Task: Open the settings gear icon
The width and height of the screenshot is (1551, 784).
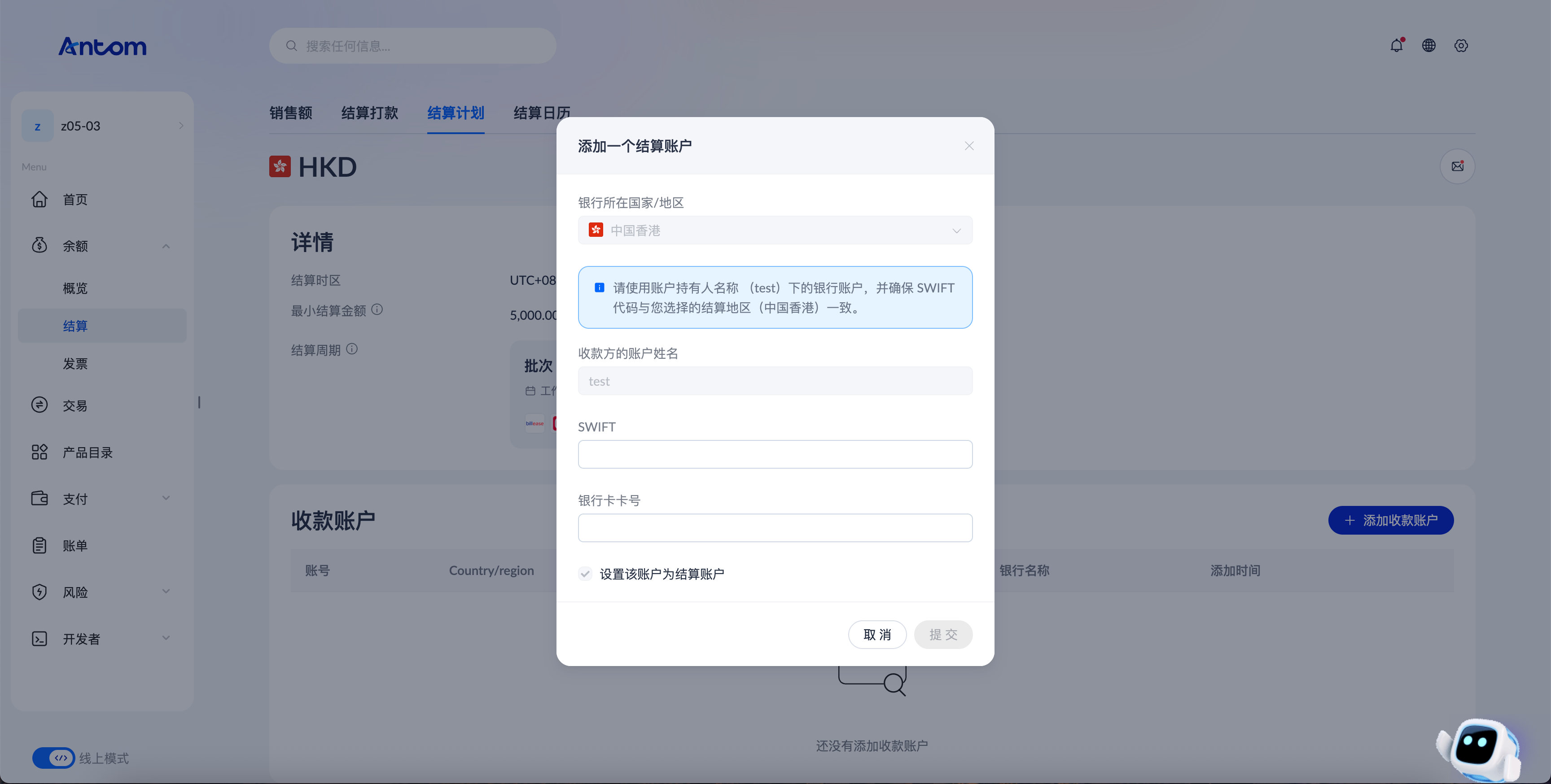Action: 1461,46
